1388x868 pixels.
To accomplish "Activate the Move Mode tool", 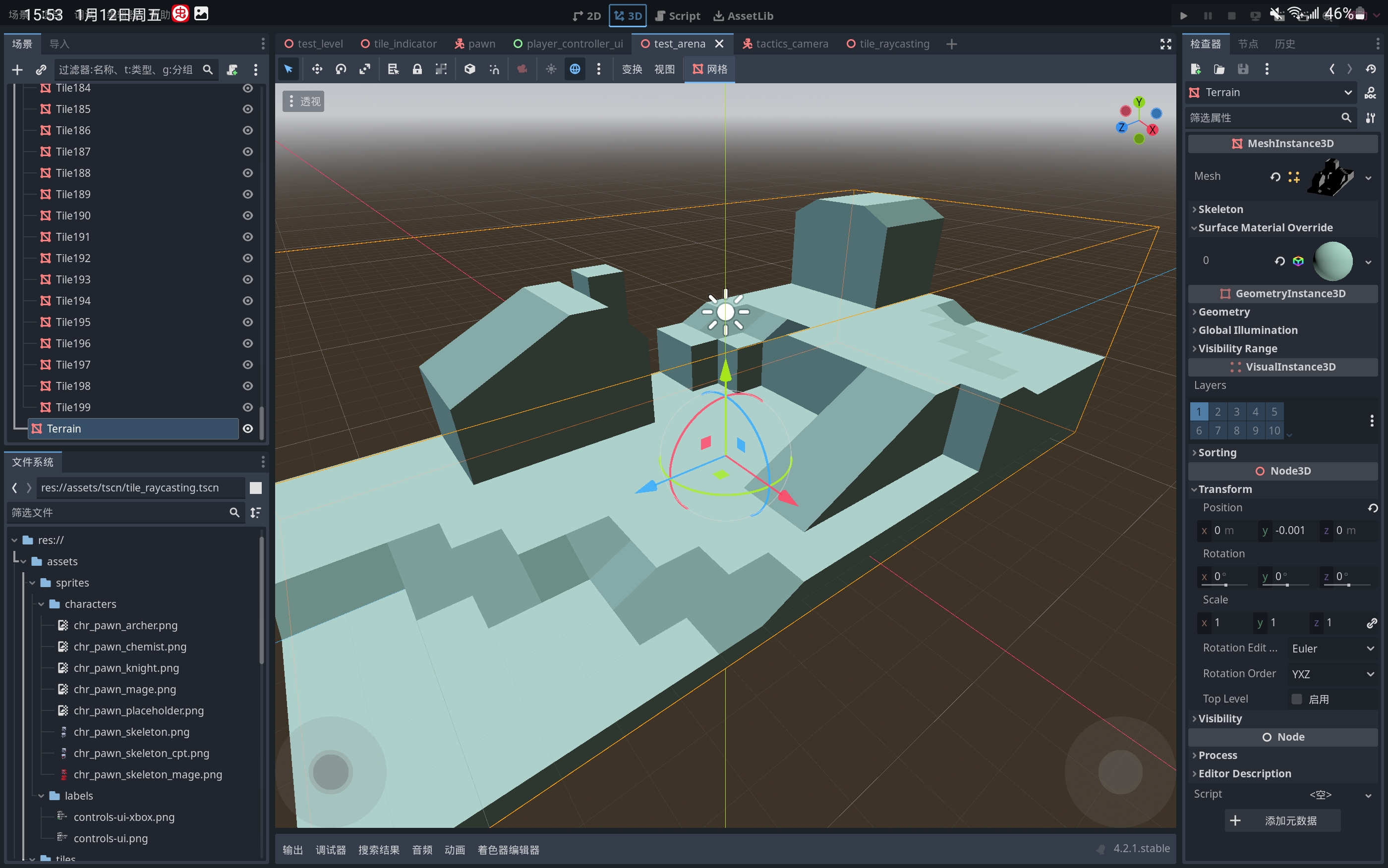I will [x=316, y=69].
